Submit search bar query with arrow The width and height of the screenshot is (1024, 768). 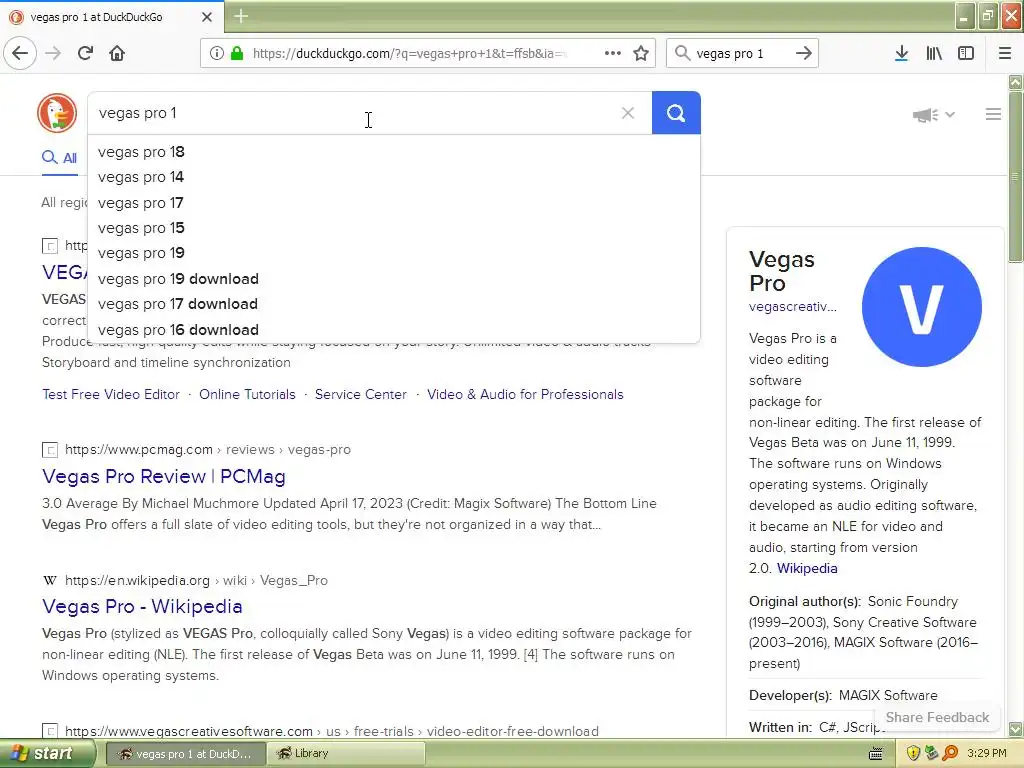804,53
